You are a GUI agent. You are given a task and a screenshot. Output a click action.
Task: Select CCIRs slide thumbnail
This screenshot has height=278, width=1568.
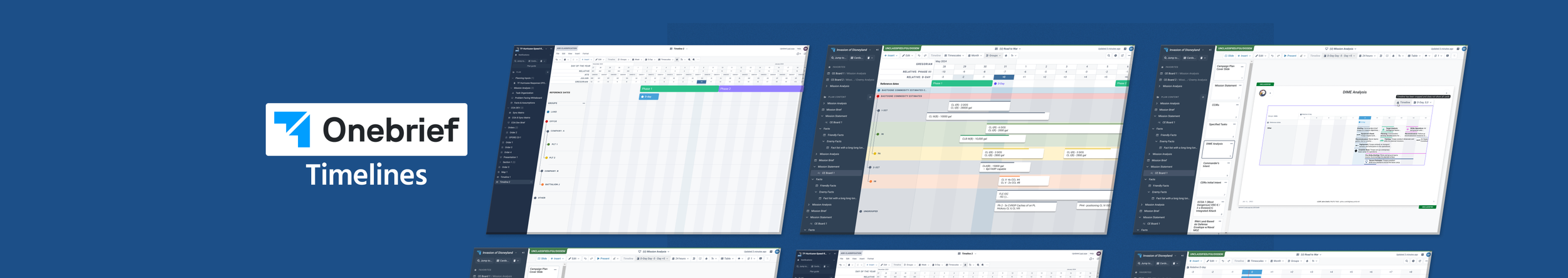tap(1224, 110)
